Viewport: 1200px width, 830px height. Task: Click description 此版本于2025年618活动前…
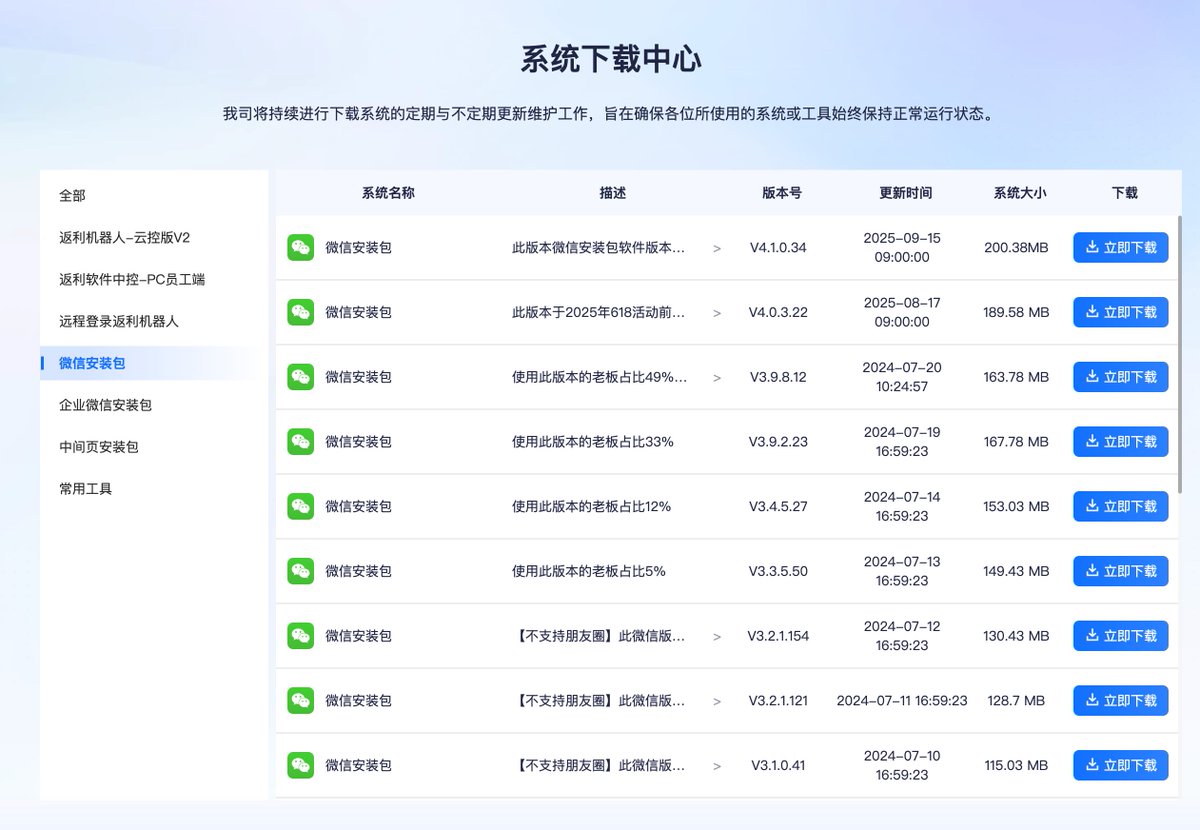pyautogui.click(x=599, y=312)
